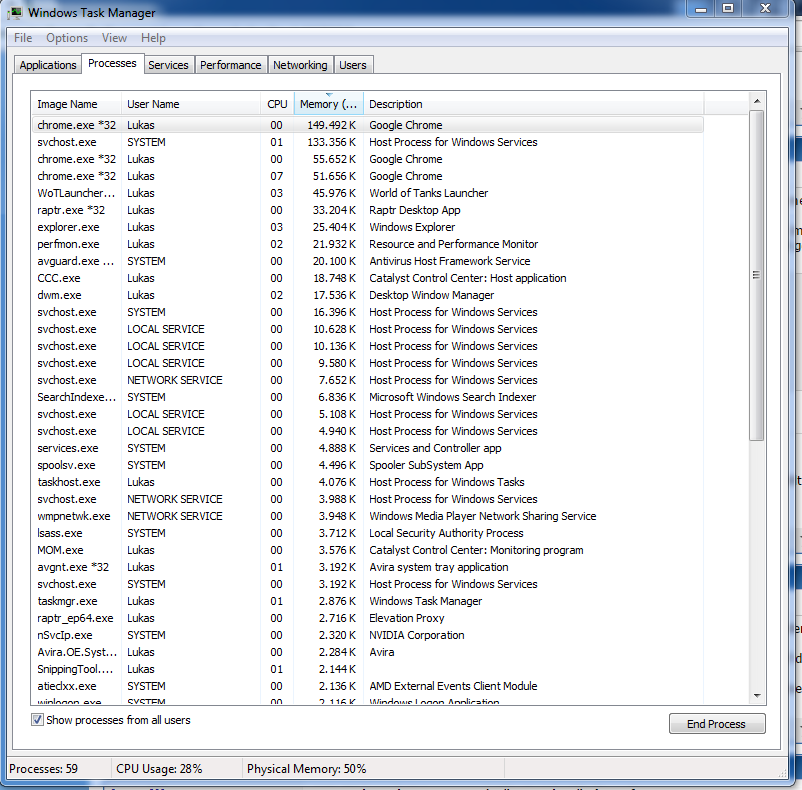
Task: Open the View menu
Action: click(x=114, y=38)
